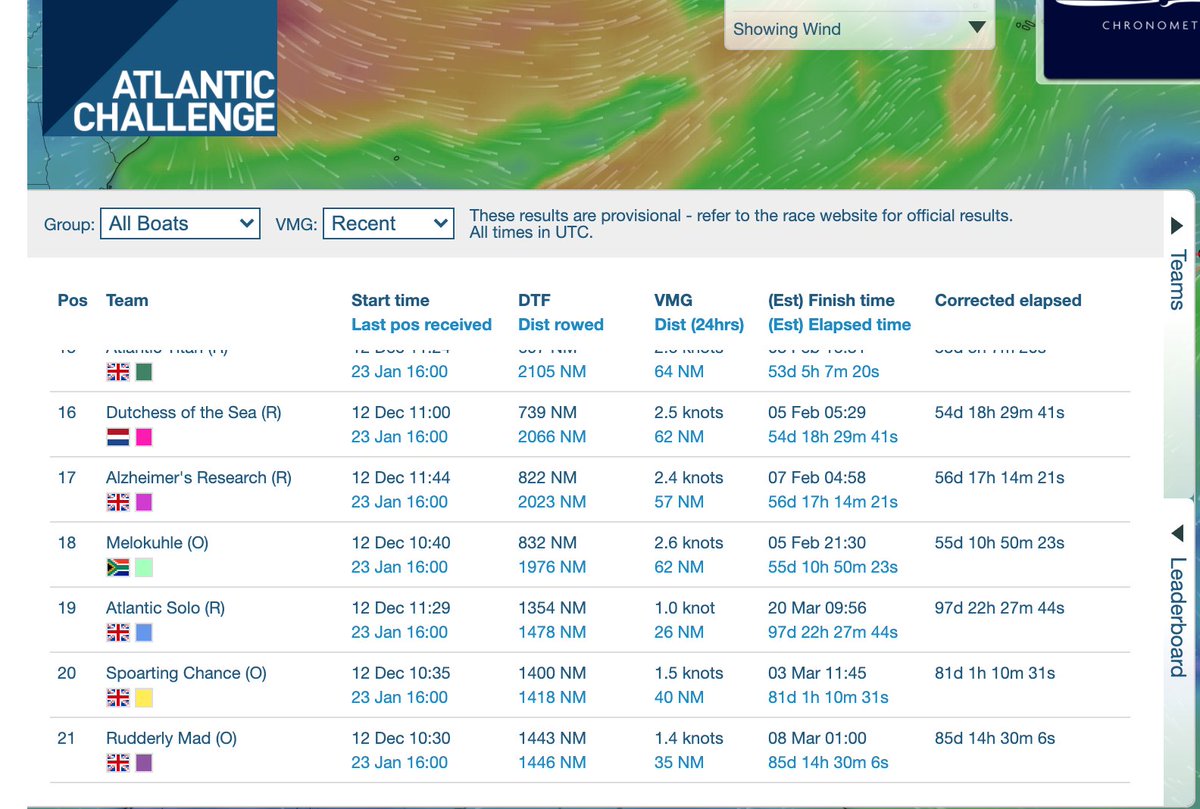Click Spoarting Chance's 40 NM 24hr distance
Screen dimensions: 1200x809
pos(679,697)
